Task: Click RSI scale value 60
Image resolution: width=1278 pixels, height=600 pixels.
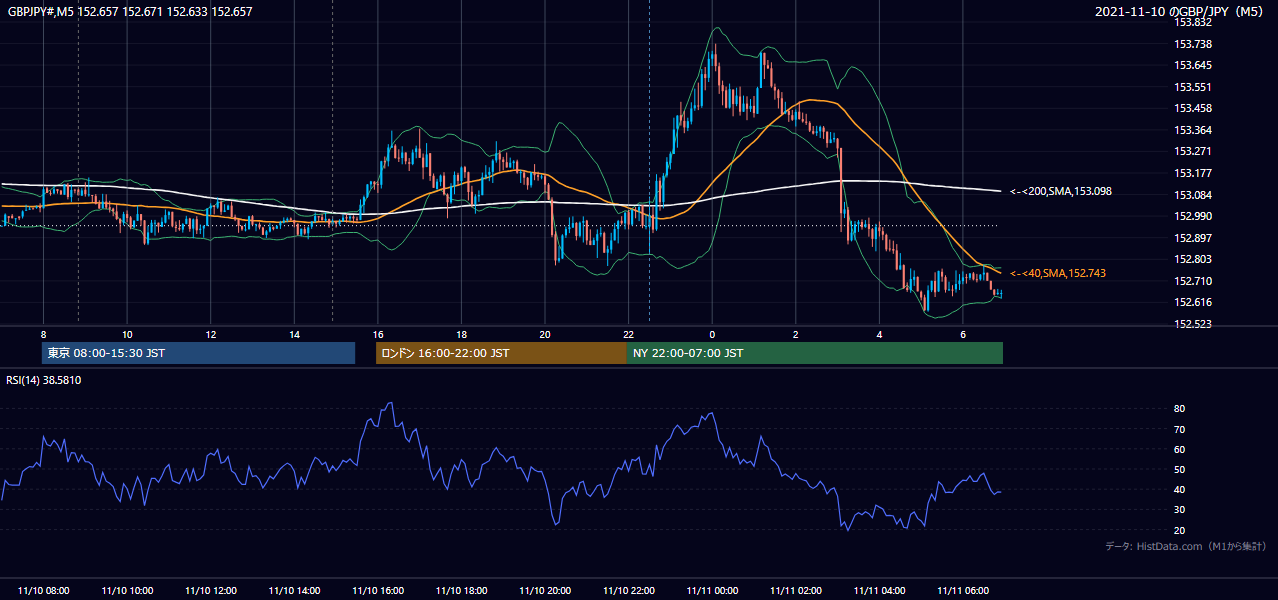Action: [1179, 449]
